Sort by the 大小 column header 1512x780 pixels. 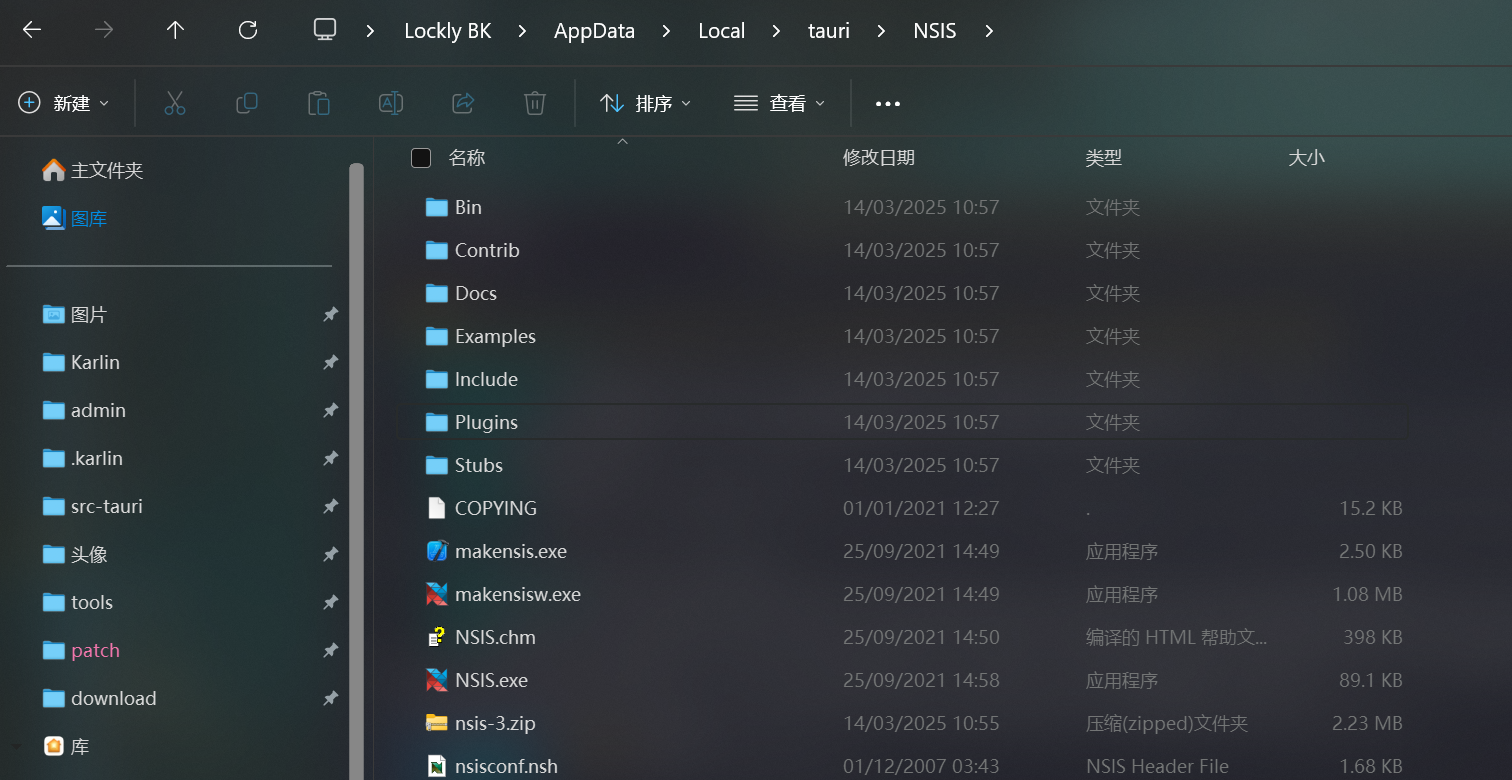pyautogui.click(x=1307, y=158)
